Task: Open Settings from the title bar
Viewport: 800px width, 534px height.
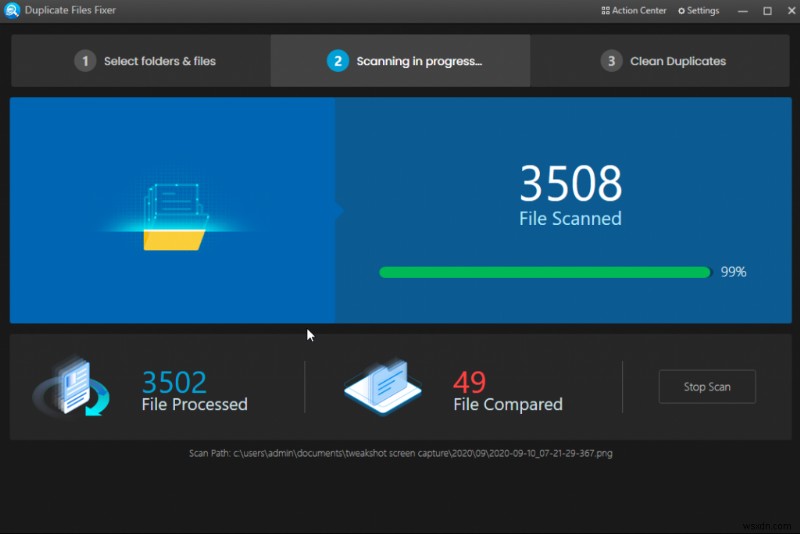Action: (698, 10)
